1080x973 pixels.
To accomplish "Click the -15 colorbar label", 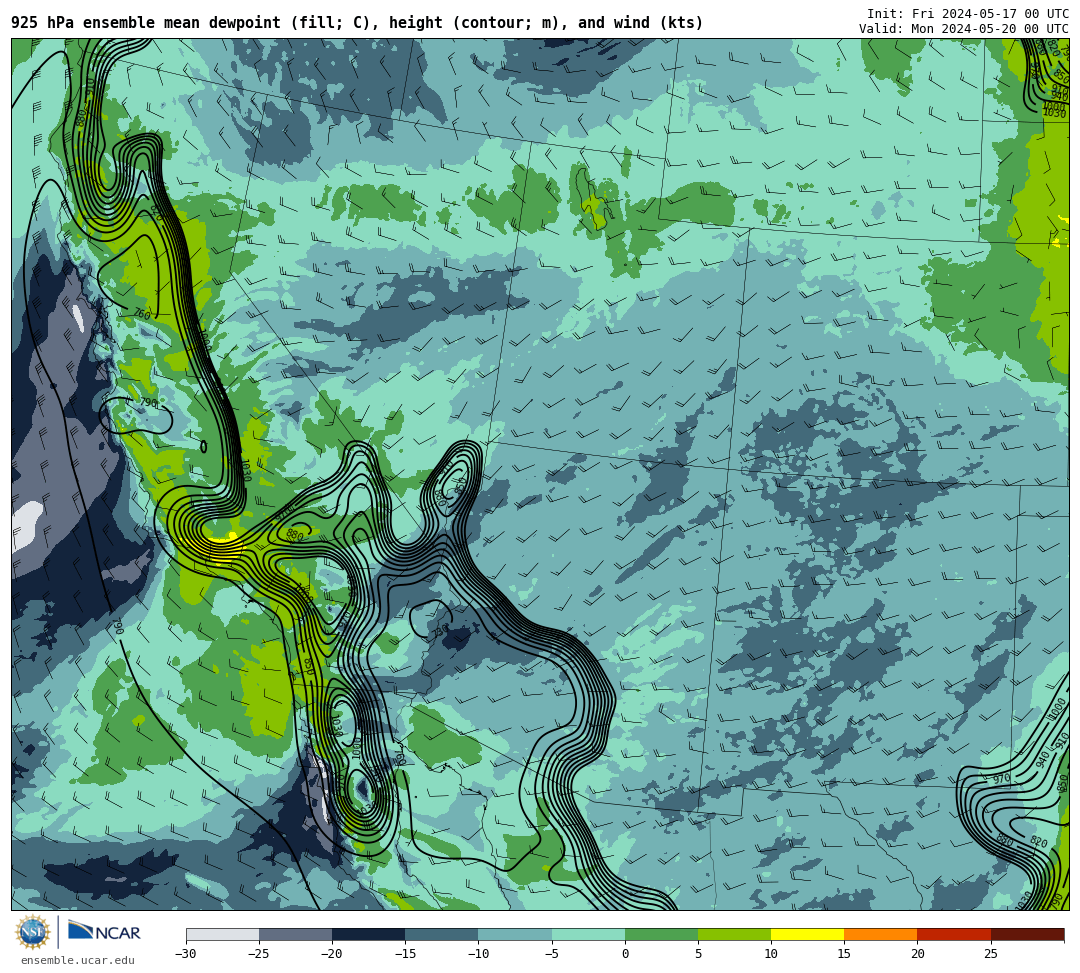I will [405, 954].
